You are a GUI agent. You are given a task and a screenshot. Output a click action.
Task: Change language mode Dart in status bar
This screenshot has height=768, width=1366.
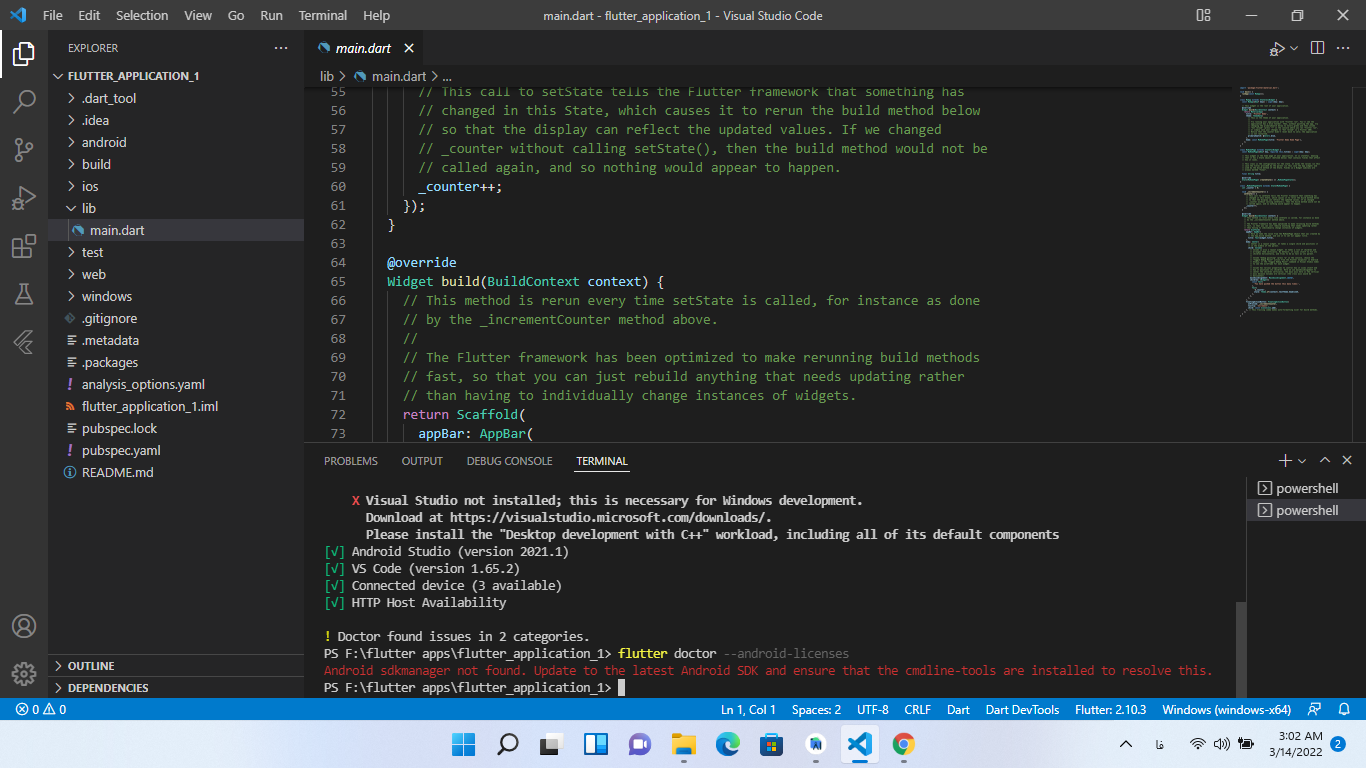click(x=958, y=709)
